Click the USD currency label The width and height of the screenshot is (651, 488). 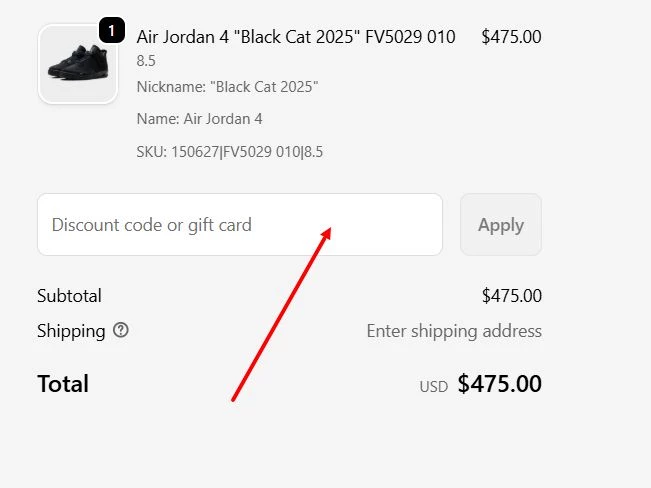(433, 386)
